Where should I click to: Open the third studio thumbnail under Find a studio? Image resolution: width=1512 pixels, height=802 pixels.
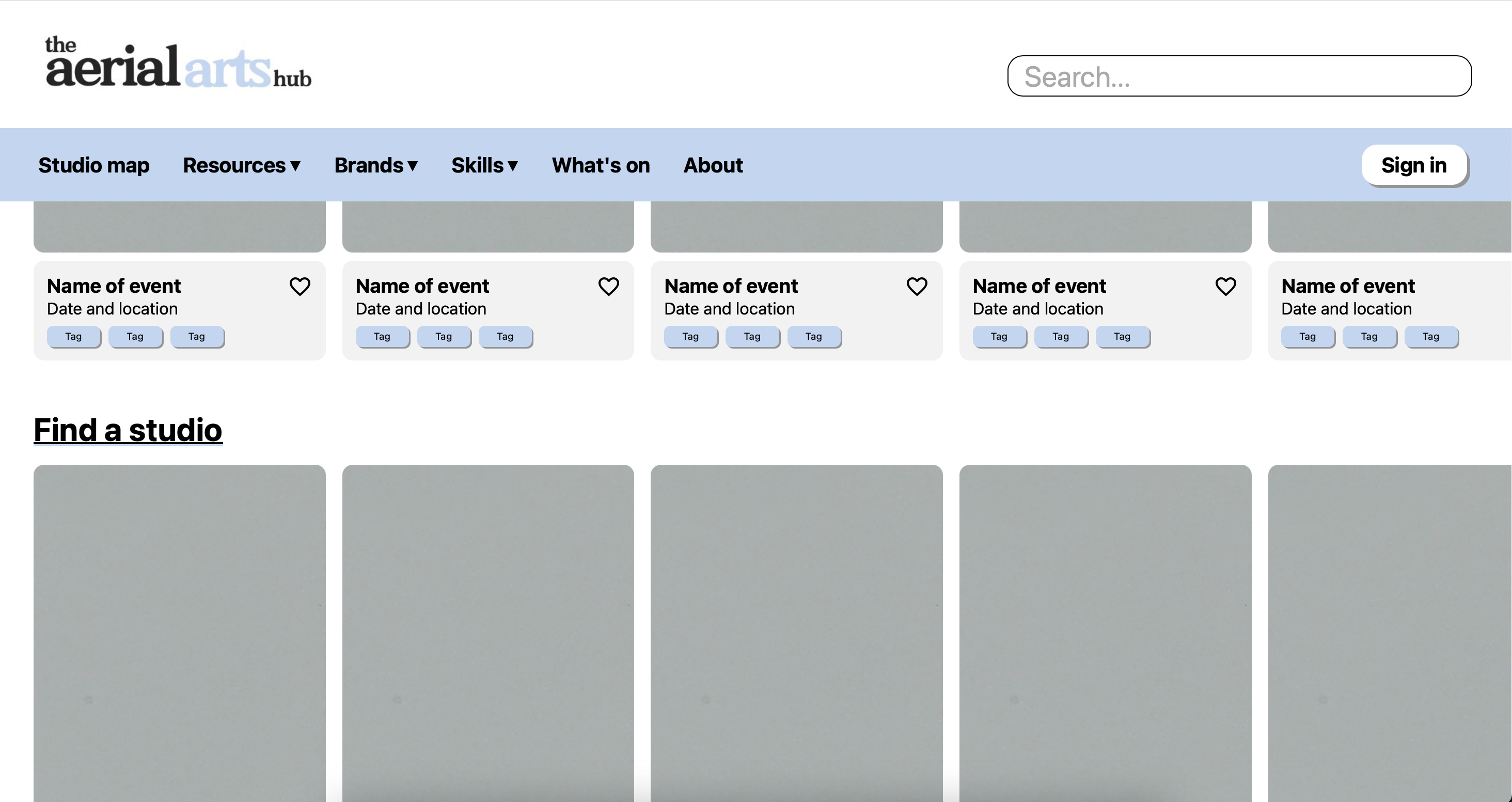coord(796,634)
